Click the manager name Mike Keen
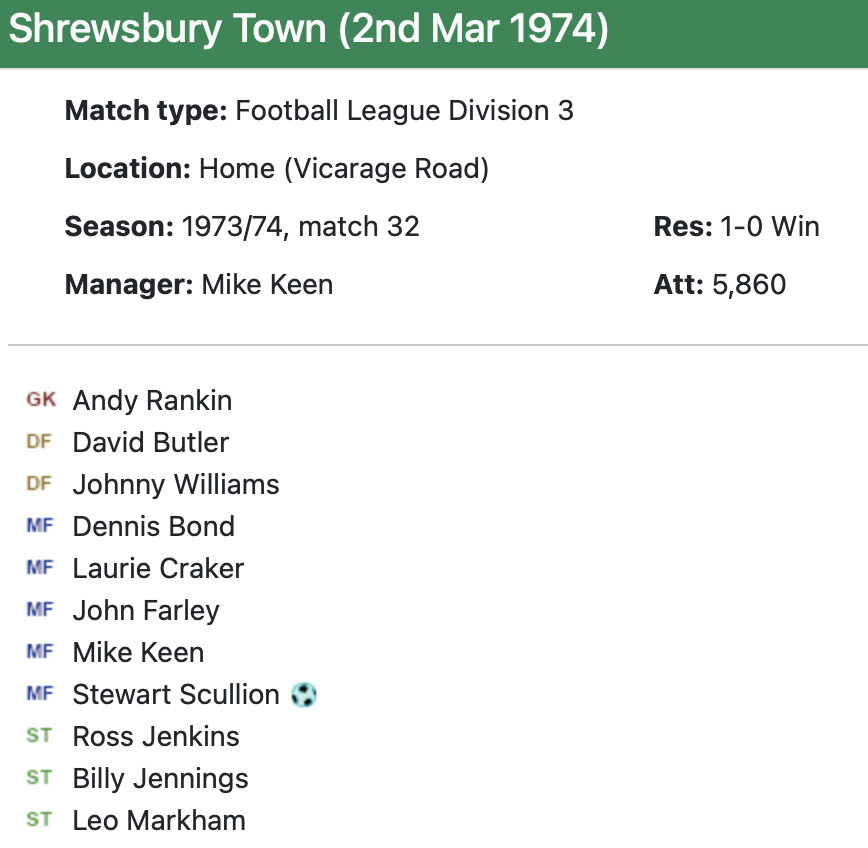The height and width of the screenshot is (848, 868). (267, 285)
